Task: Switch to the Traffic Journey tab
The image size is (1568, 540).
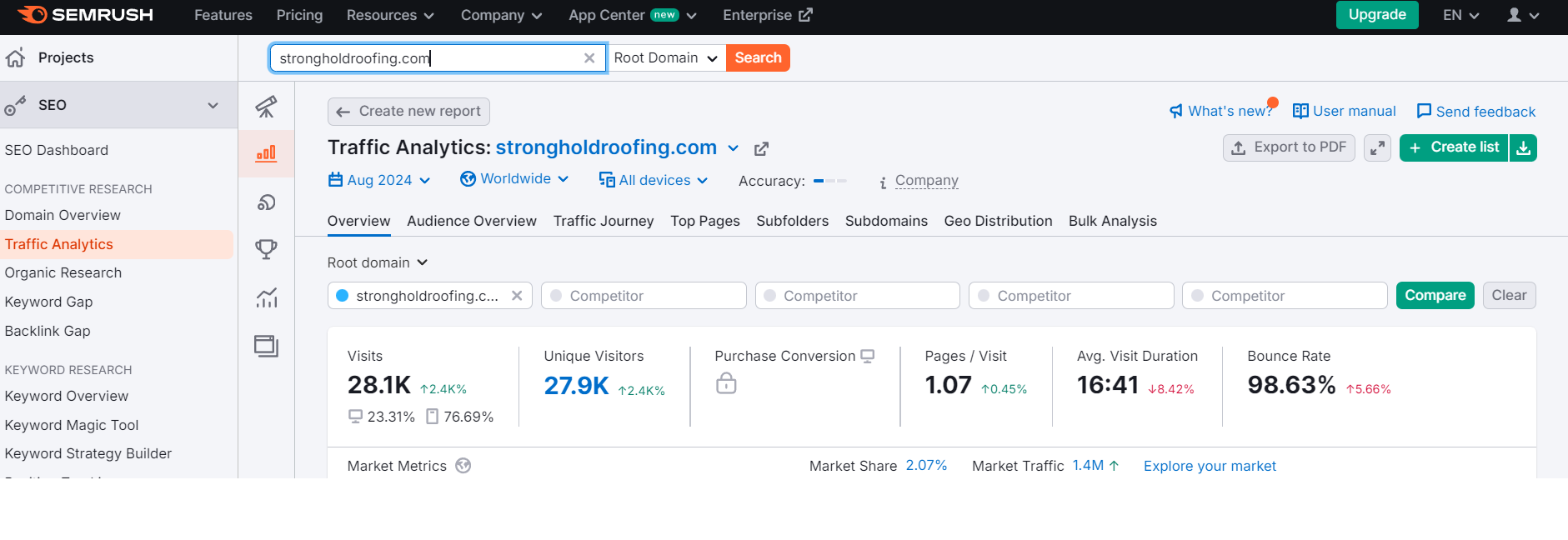Action: pos(604,221)
